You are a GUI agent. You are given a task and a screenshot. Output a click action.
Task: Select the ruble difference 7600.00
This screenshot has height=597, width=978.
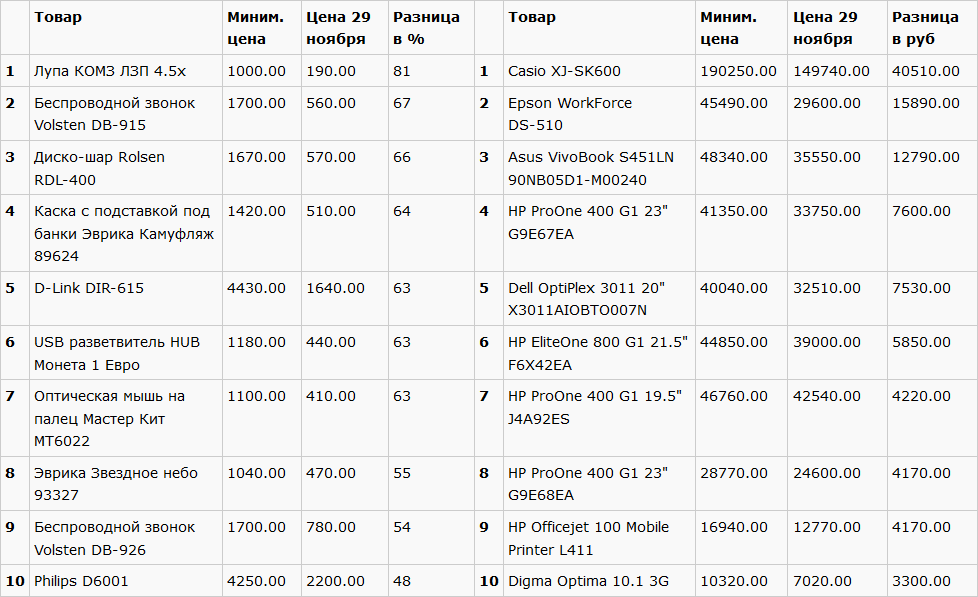tap(921, 211)
